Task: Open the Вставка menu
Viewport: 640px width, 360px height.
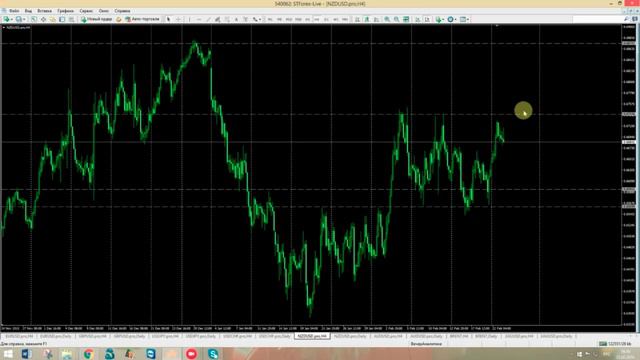Action: [x=44, y=11]
